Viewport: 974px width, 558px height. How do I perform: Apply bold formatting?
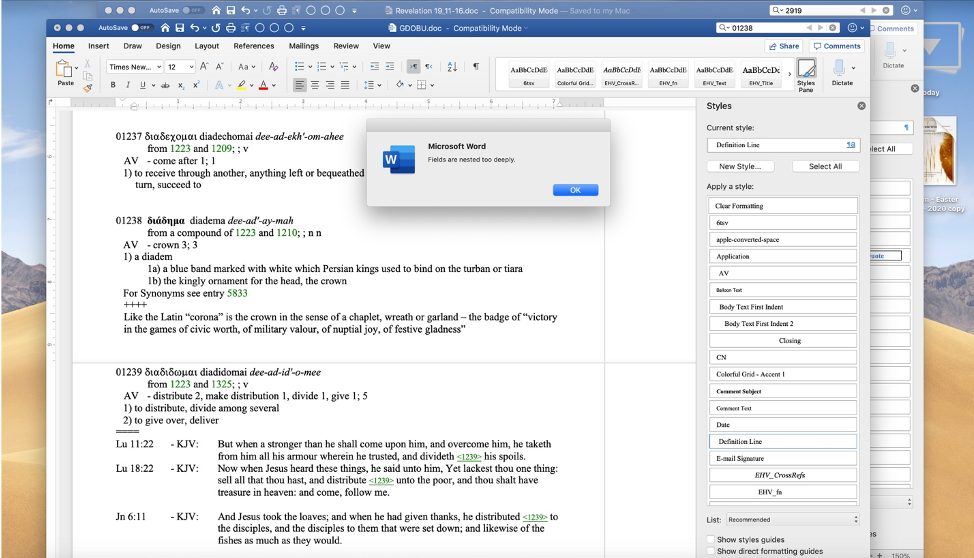(113, 85)
